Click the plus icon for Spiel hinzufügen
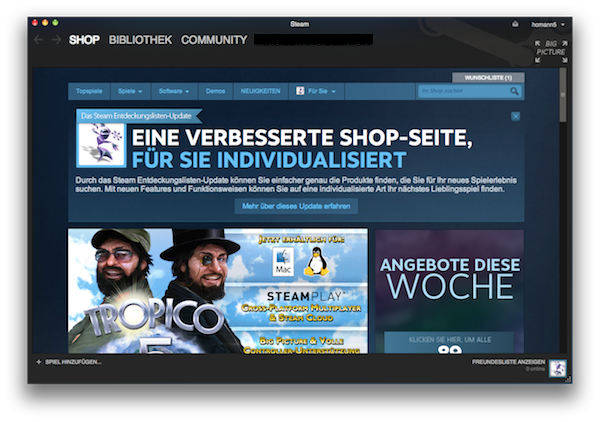This screenshot has width=600, height=422. 39,362
